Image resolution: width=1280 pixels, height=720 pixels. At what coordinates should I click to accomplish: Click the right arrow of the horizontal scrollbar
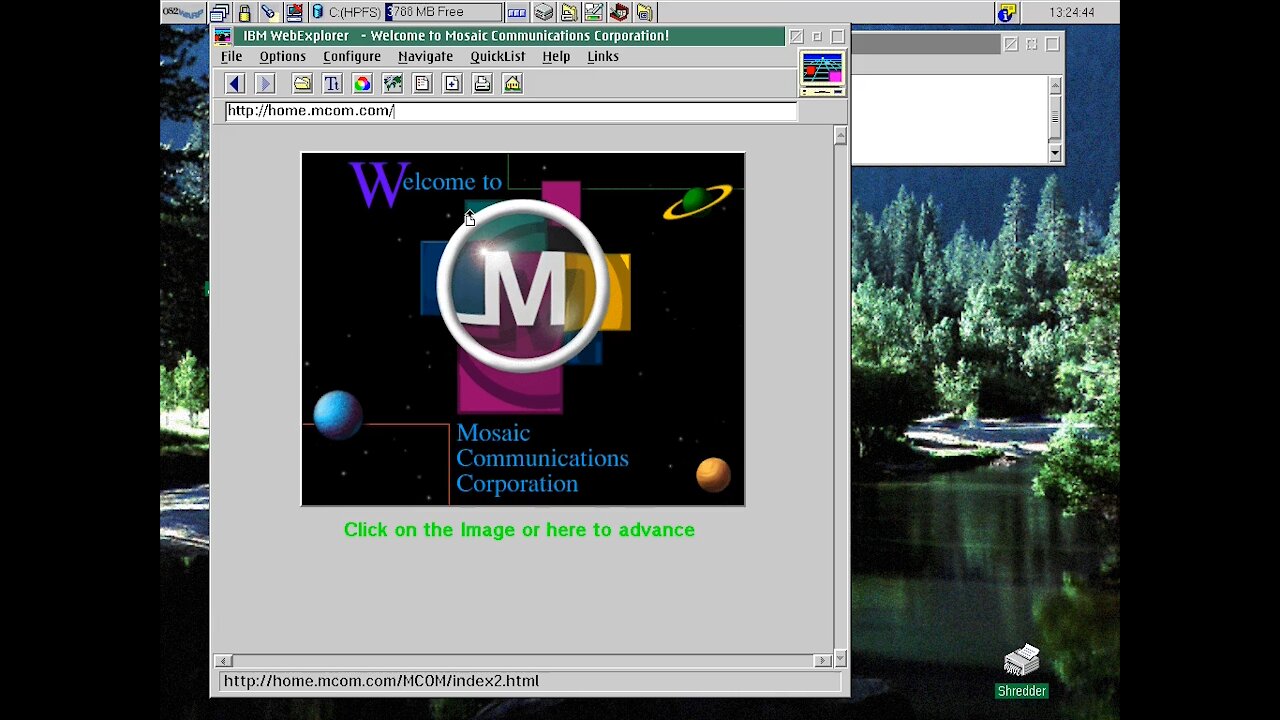coord(822,661)
